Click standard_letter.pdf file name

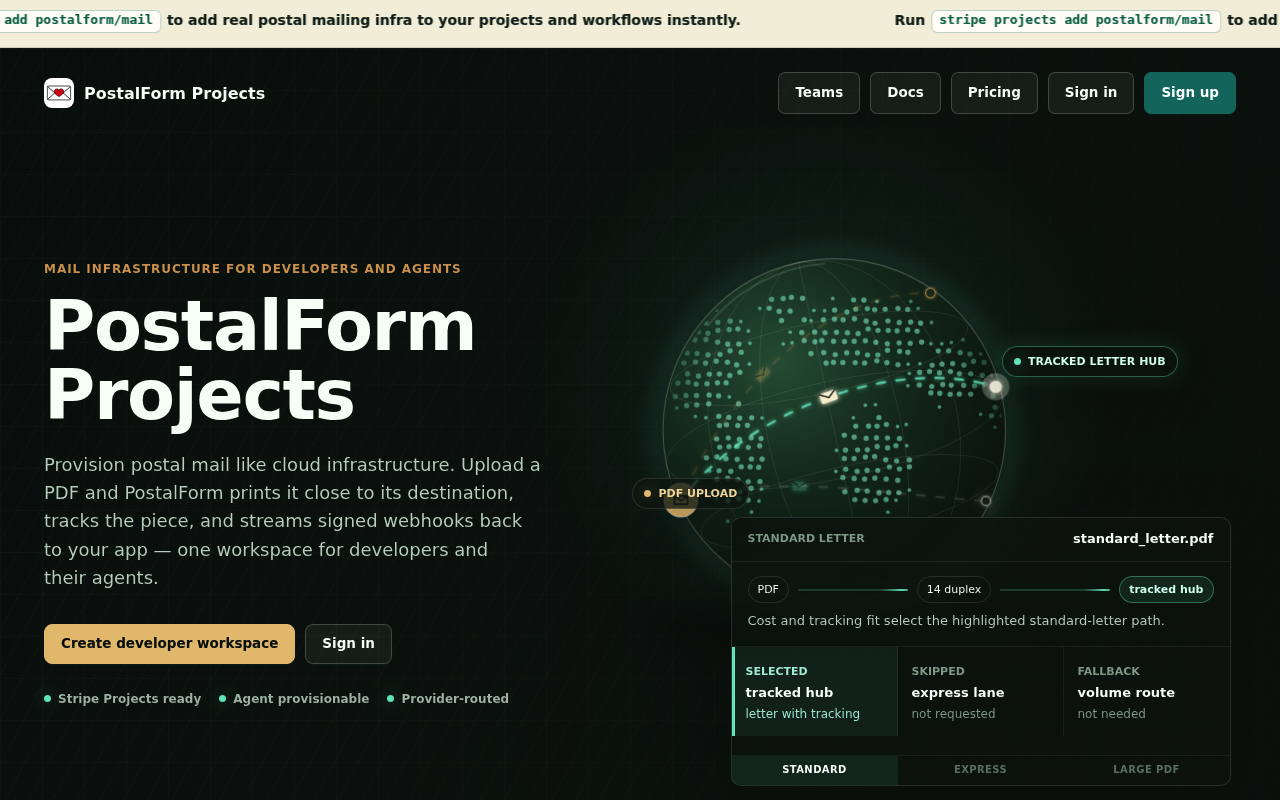(x=1143, y=539)
